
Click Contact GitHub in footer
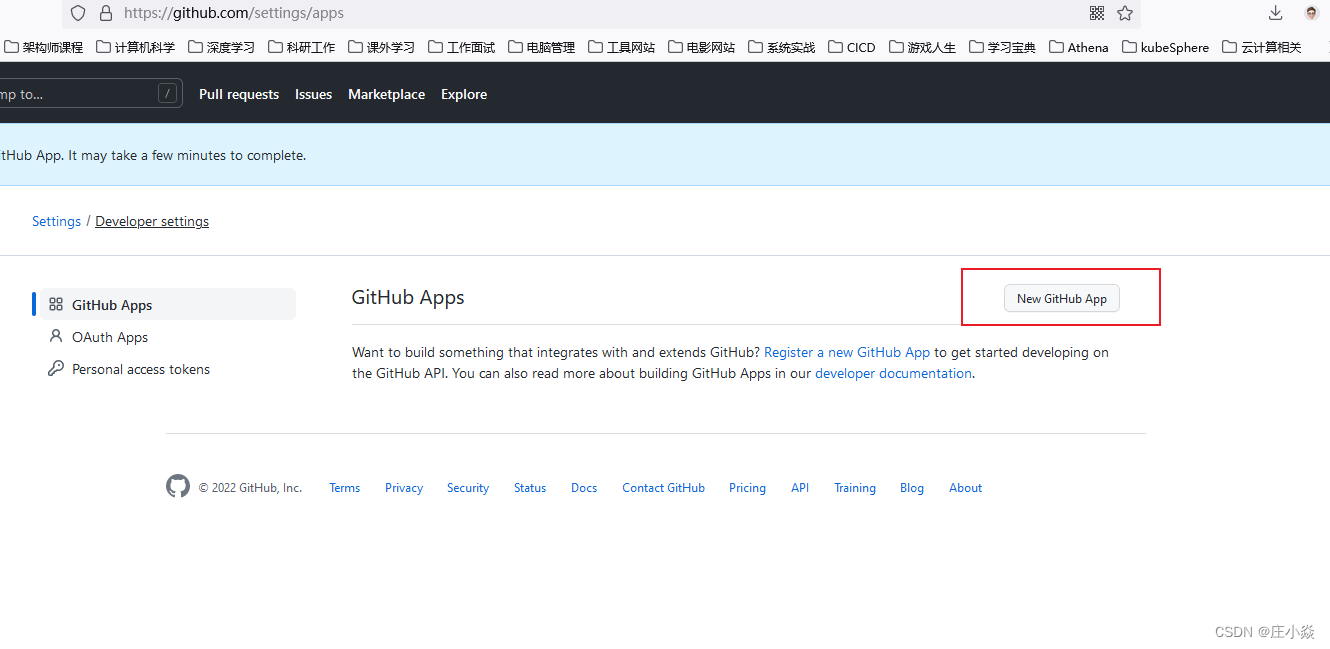[663, 488]
